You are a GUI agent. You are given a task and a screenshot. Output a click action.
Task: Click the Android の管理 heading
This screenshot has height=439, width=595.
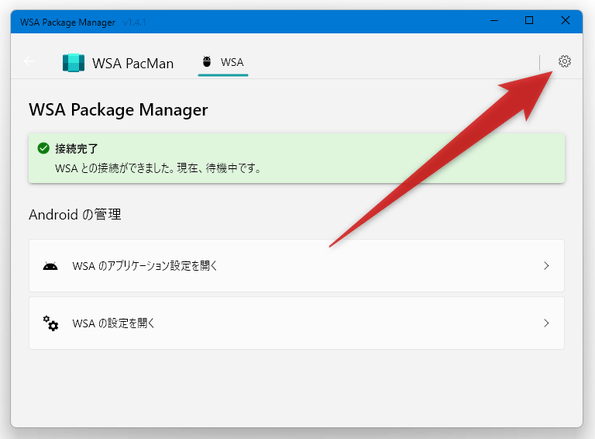click(75, 215)
